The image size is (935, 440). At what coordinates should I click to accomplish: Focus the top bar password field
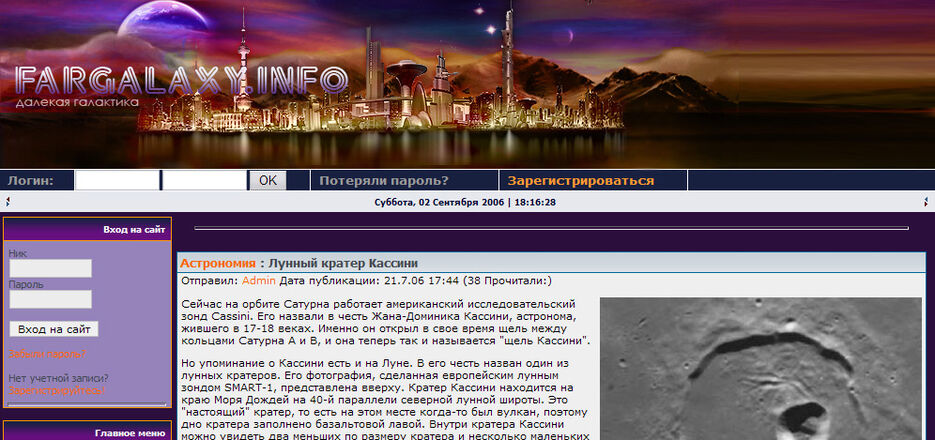203,181
